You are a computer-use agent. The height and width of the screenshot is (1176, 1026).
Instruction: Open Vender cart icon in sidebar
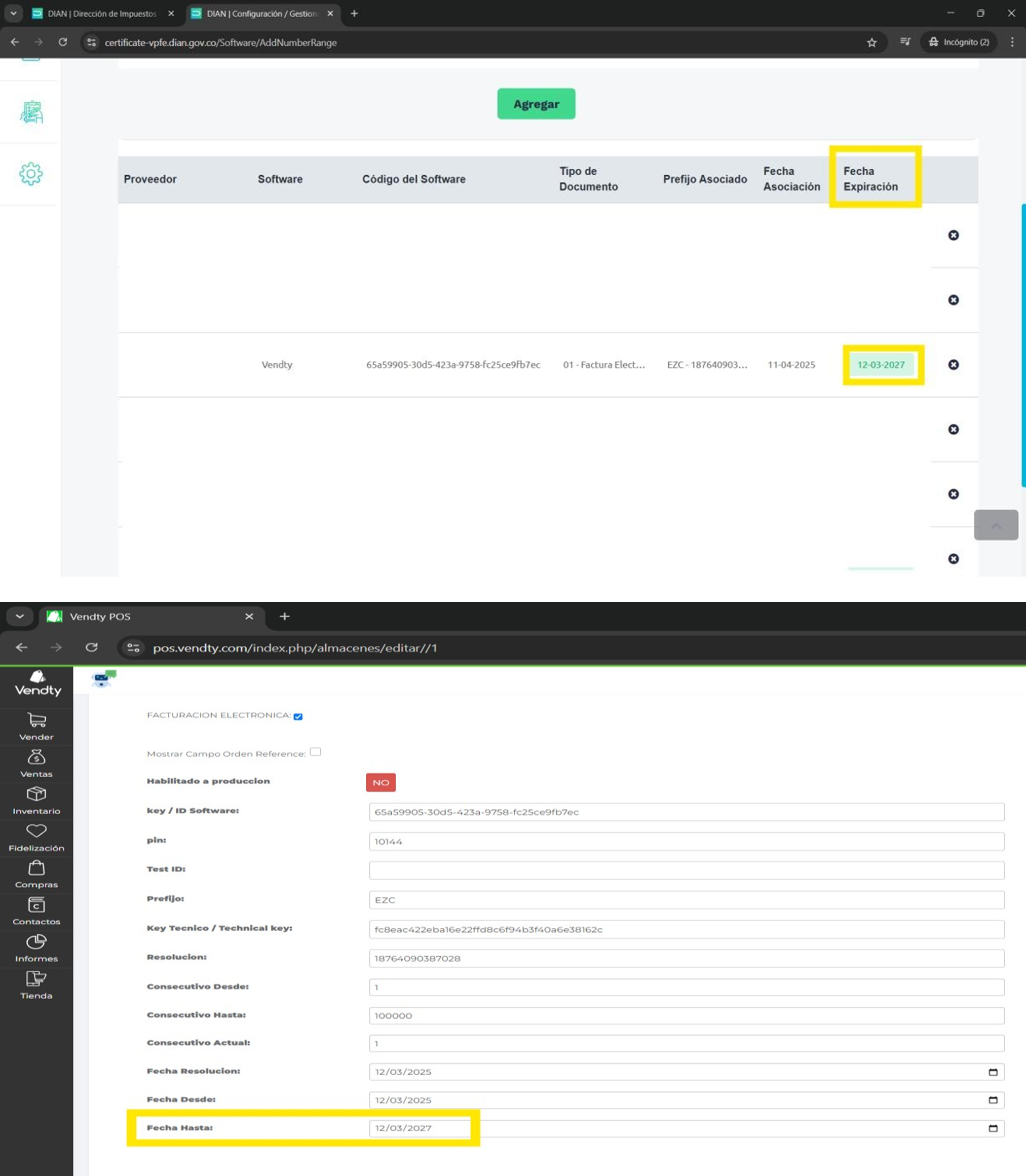[36, 720]
